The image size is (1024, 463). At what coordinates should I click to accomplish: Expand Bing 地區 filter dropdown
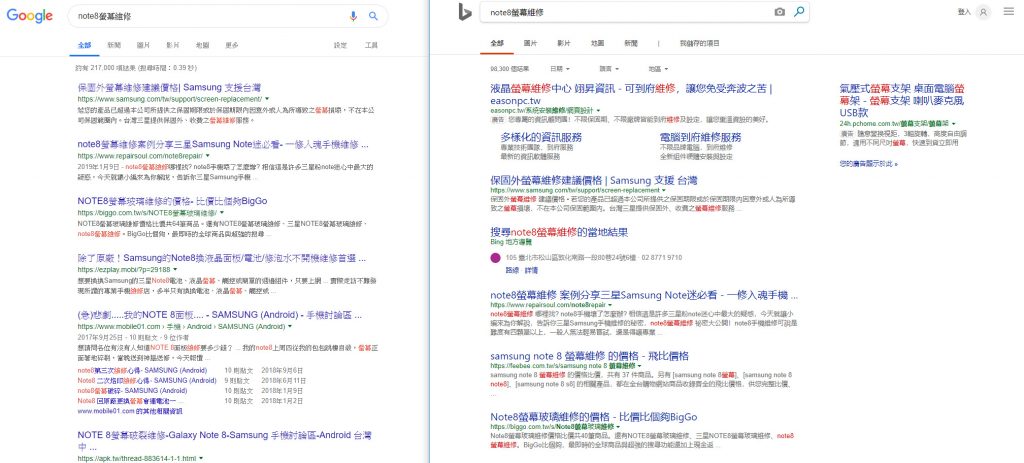pos(658,69)
